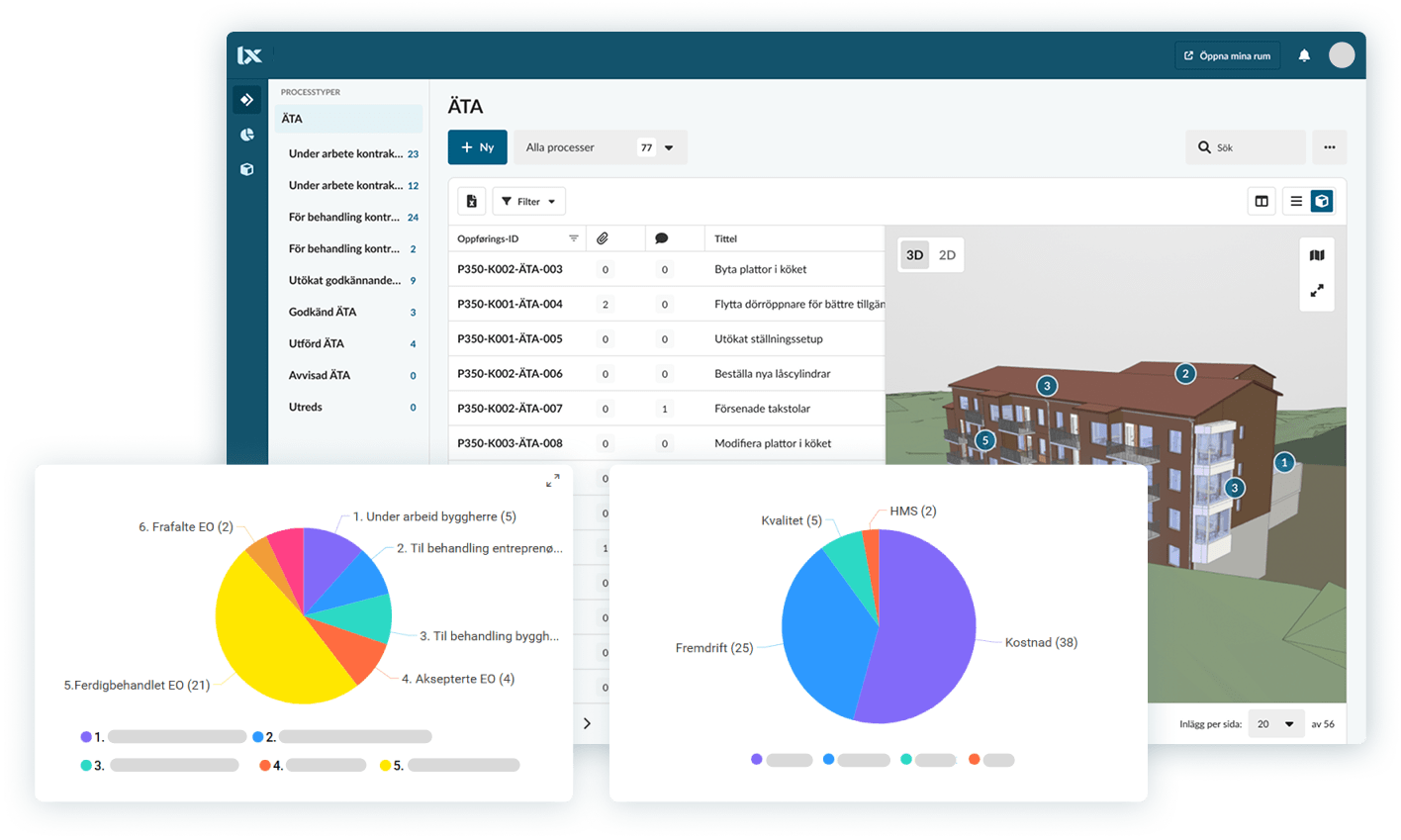This screenshot has width=1401, height=840.
Task: Switch to the split column view
Action: (x=1261, y=201)
